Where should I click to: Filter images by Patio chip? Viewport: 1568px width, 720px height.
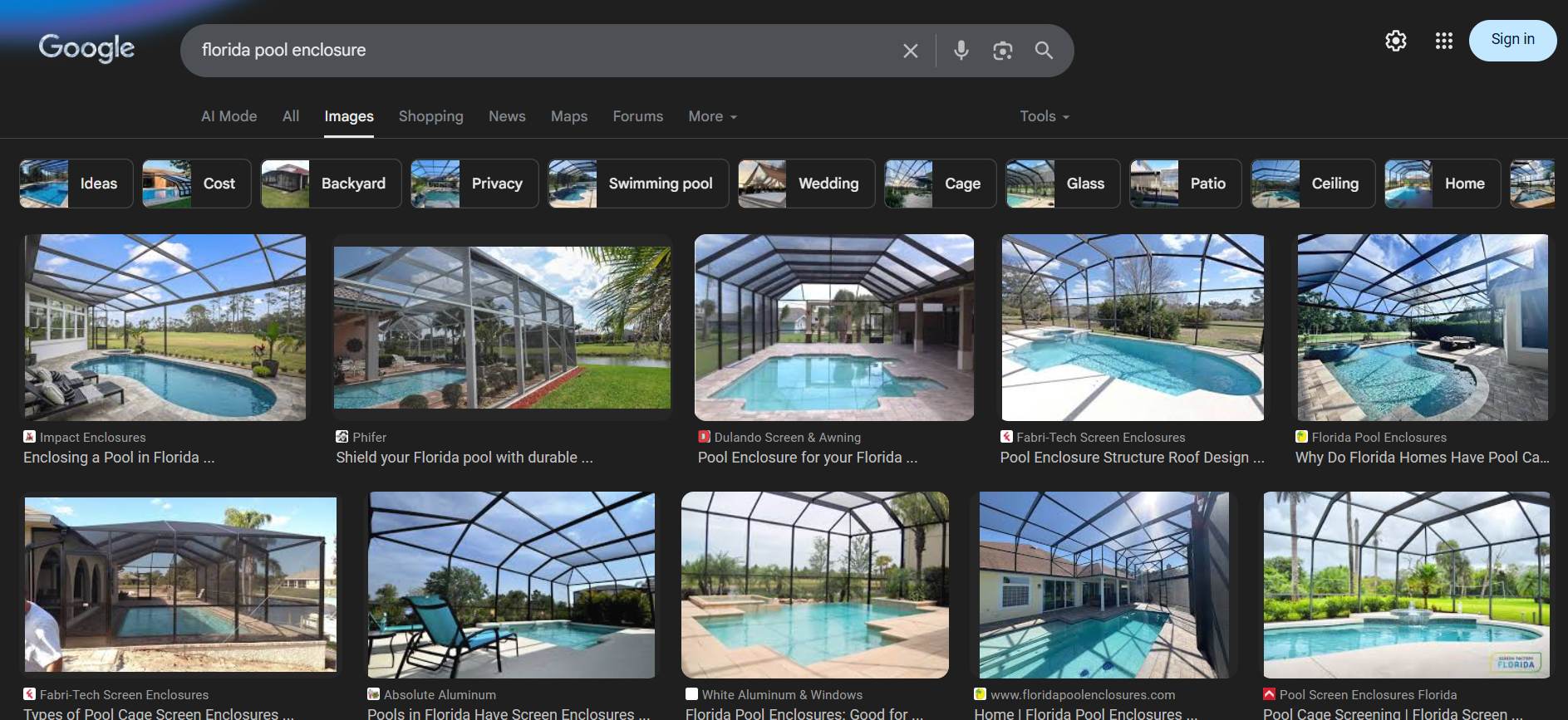pyautogui.click(x=1186, y=184)
